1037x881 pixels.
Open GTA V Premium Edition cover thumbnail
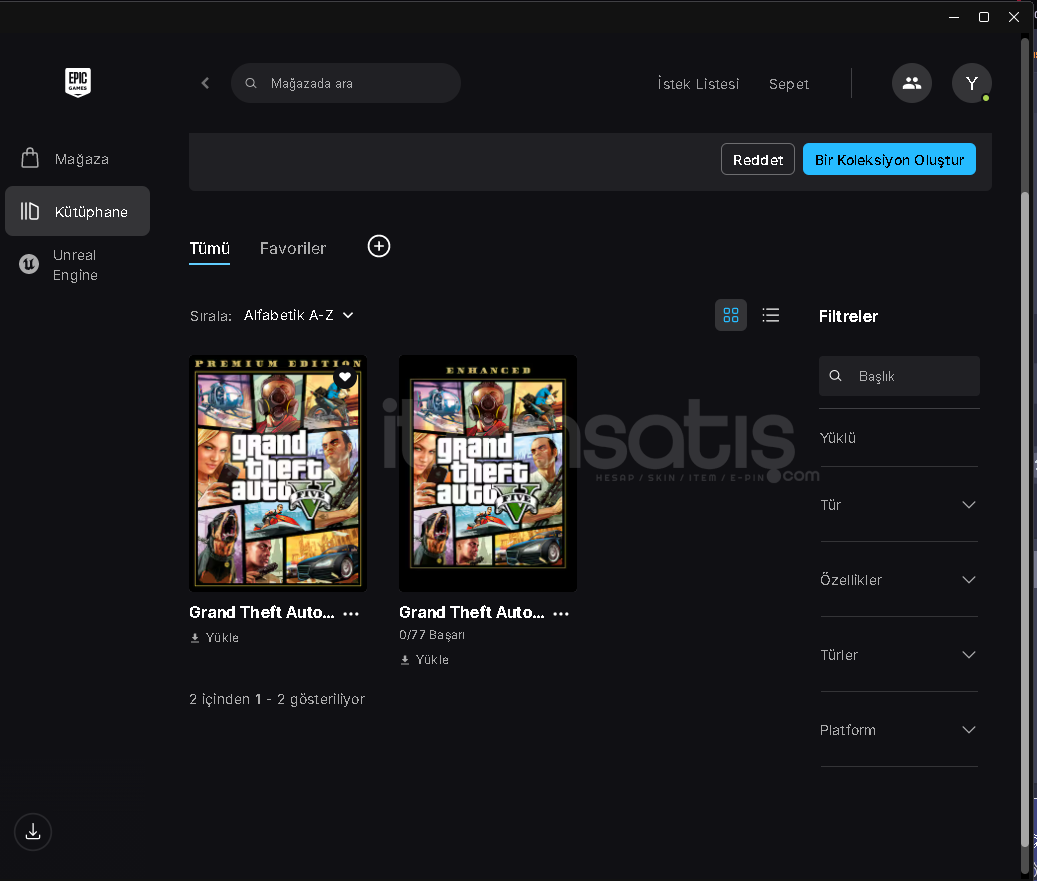click(278, 474)
